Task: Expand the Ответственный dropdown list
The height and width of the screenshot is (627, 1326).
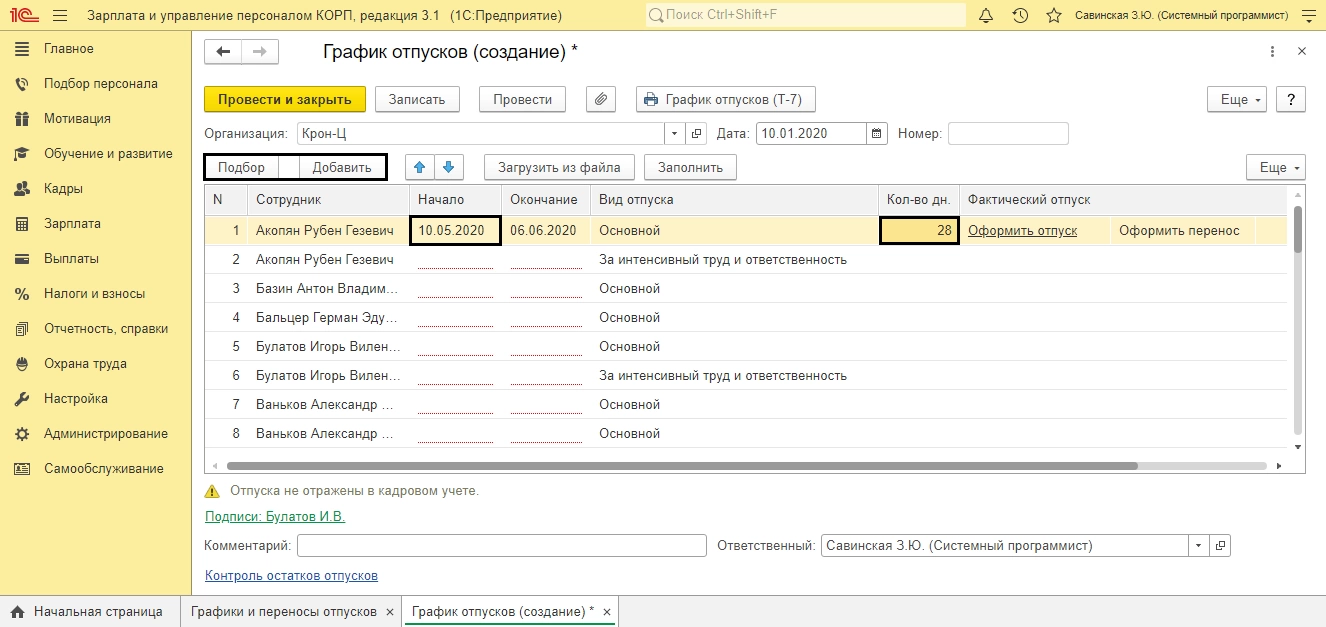Action: 1199,546
